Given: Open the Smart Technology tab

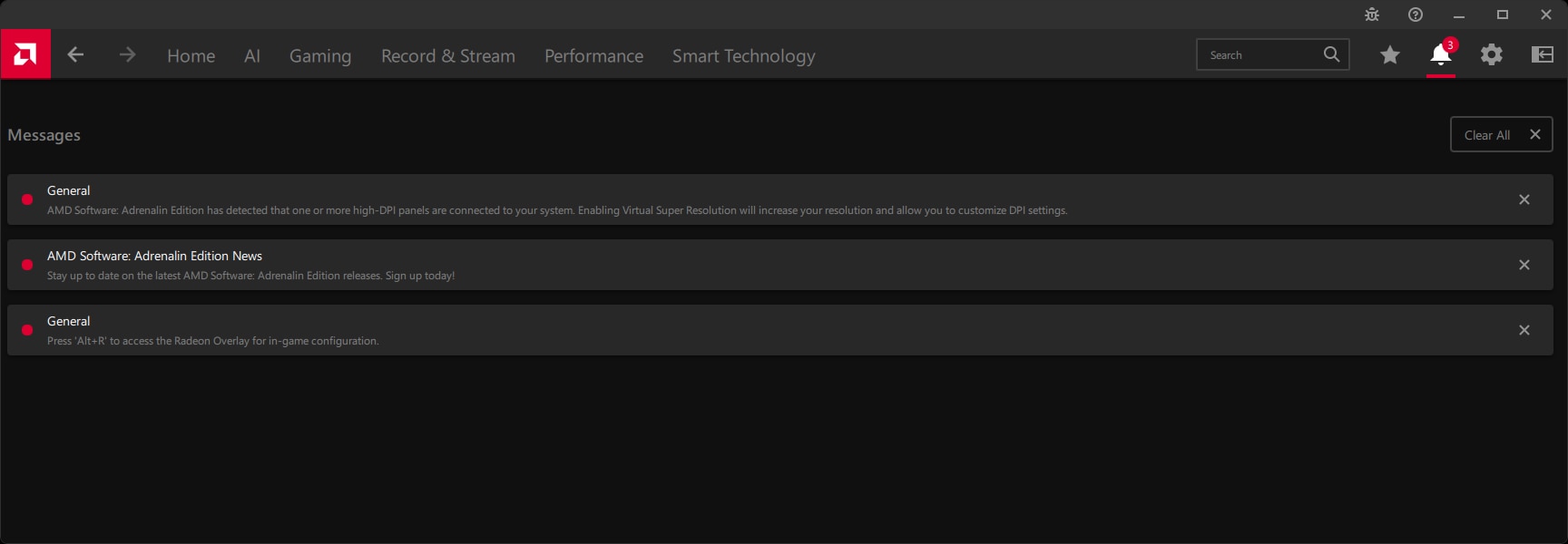Looking at the screenshot, I should [x=743, y=56].
